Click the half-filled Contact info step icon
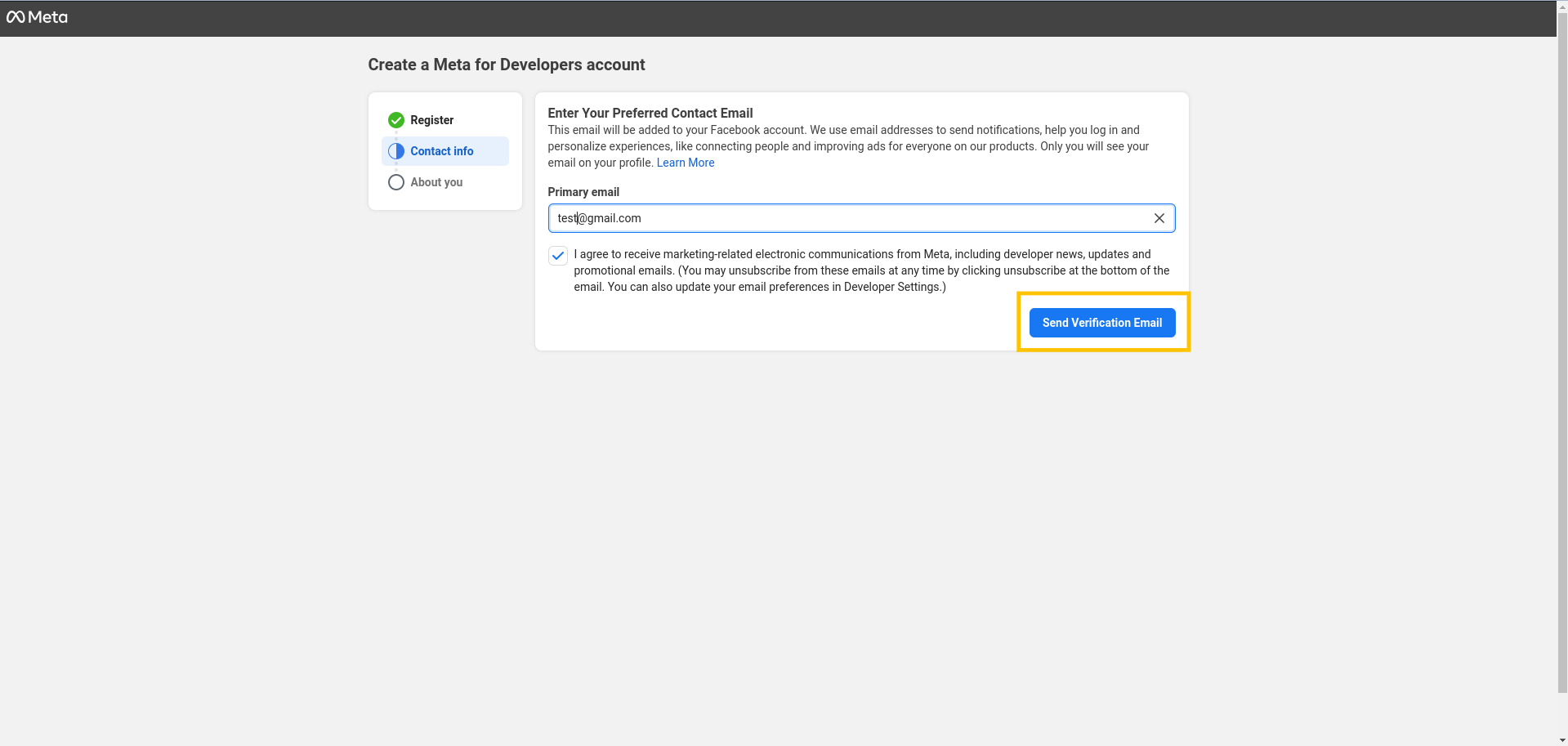1568x746 pixels. (x=396, y=151)
